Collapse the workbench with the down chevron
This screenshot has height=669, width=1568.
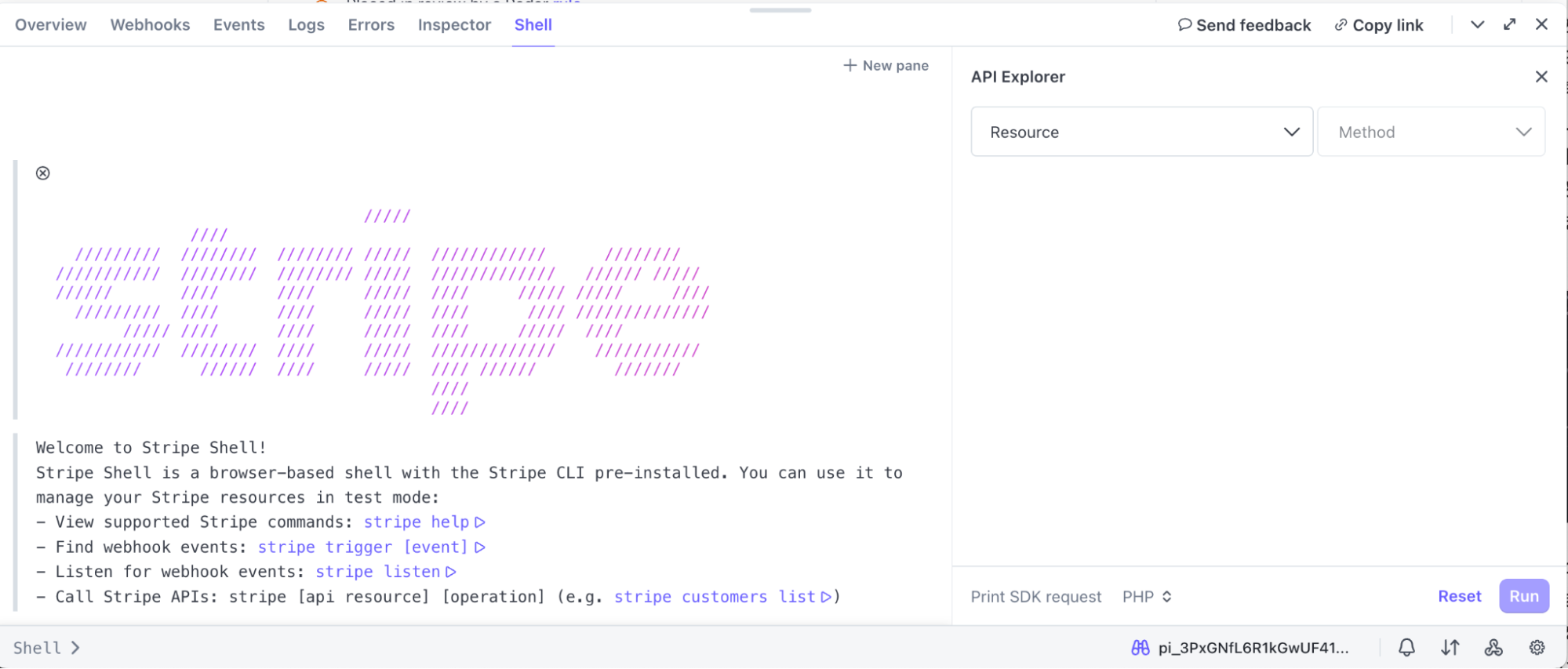pos(1477,24)
